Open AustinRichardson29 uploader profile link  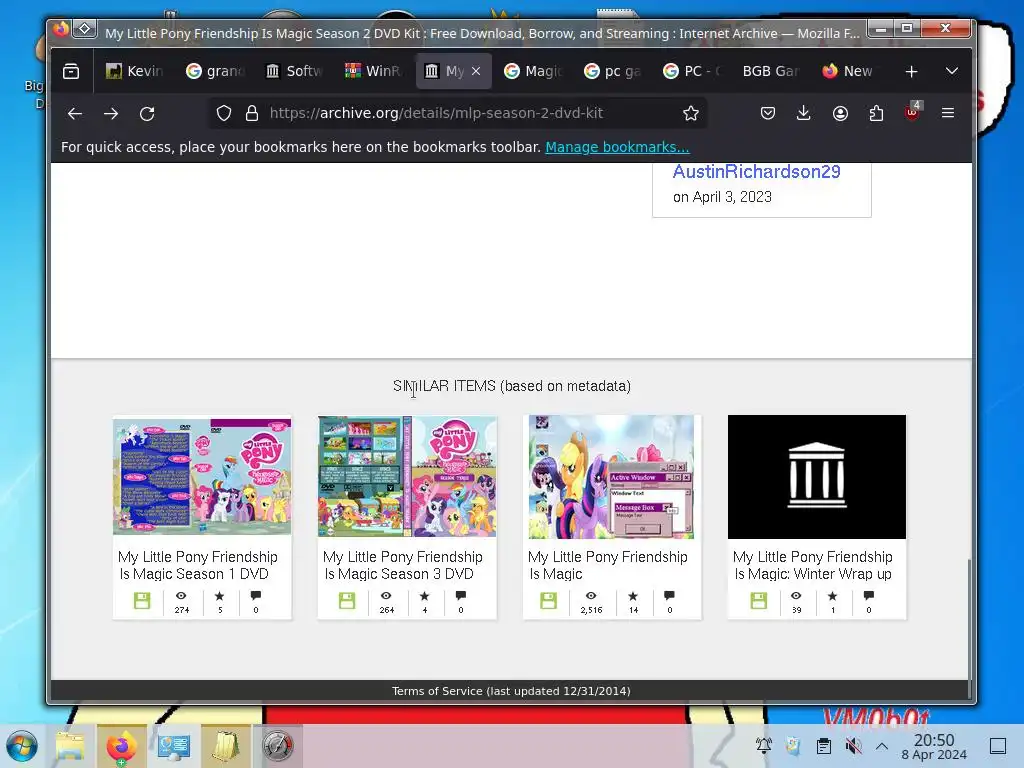click(x=756, y=172)
